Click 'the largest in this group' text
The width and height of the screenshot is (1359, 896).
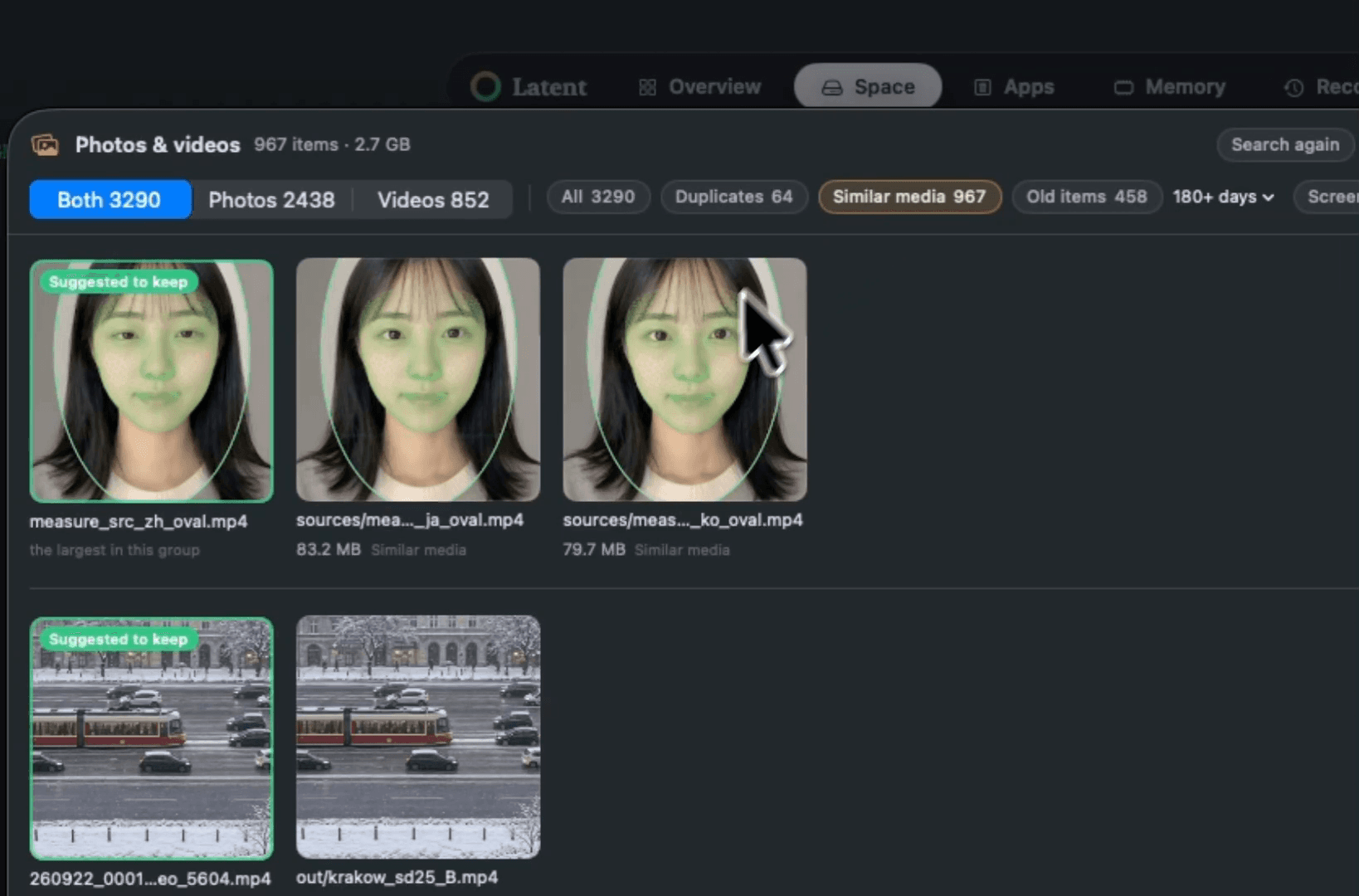click(x=114, y=550)
